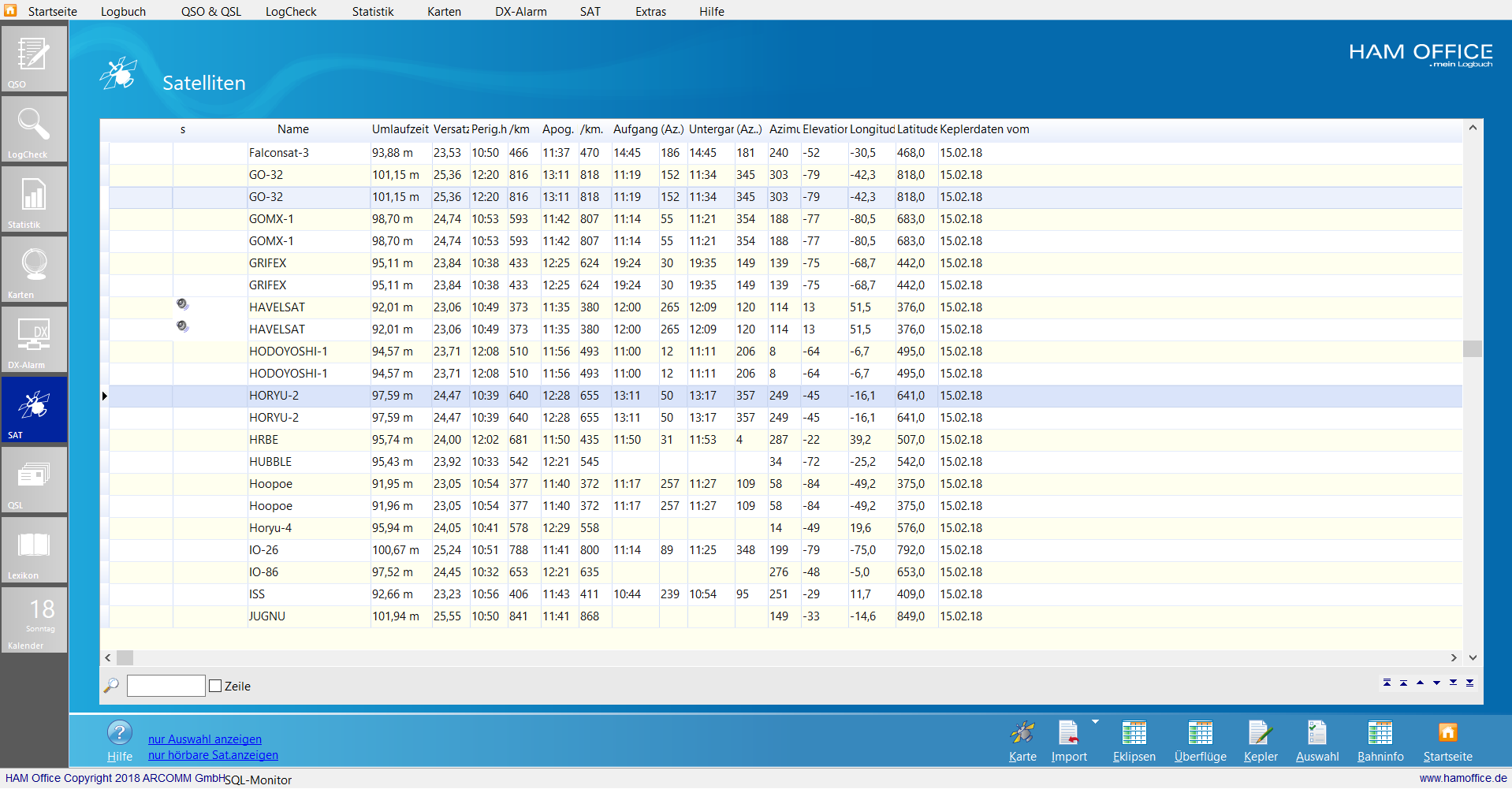Open the Startseite menu
The height and width of the screenshot is (789, 1512).
click(52, 11)
